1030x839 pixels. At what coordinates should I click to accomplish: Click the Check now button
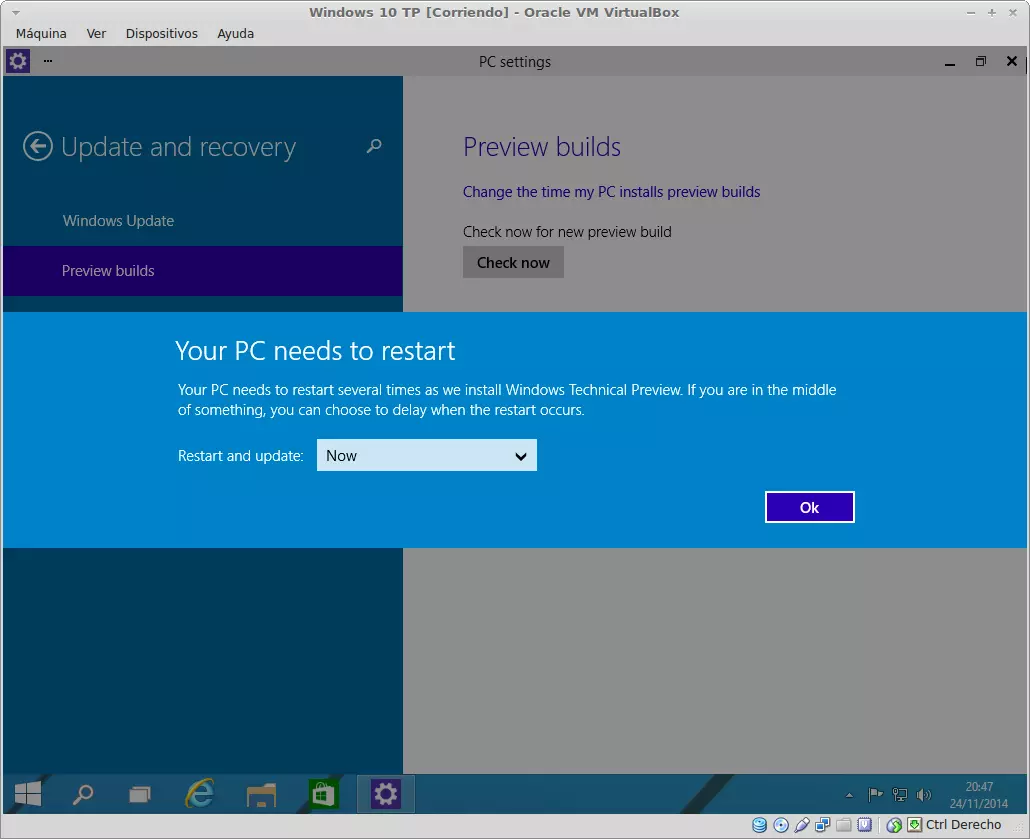click(x=513, y=263)
